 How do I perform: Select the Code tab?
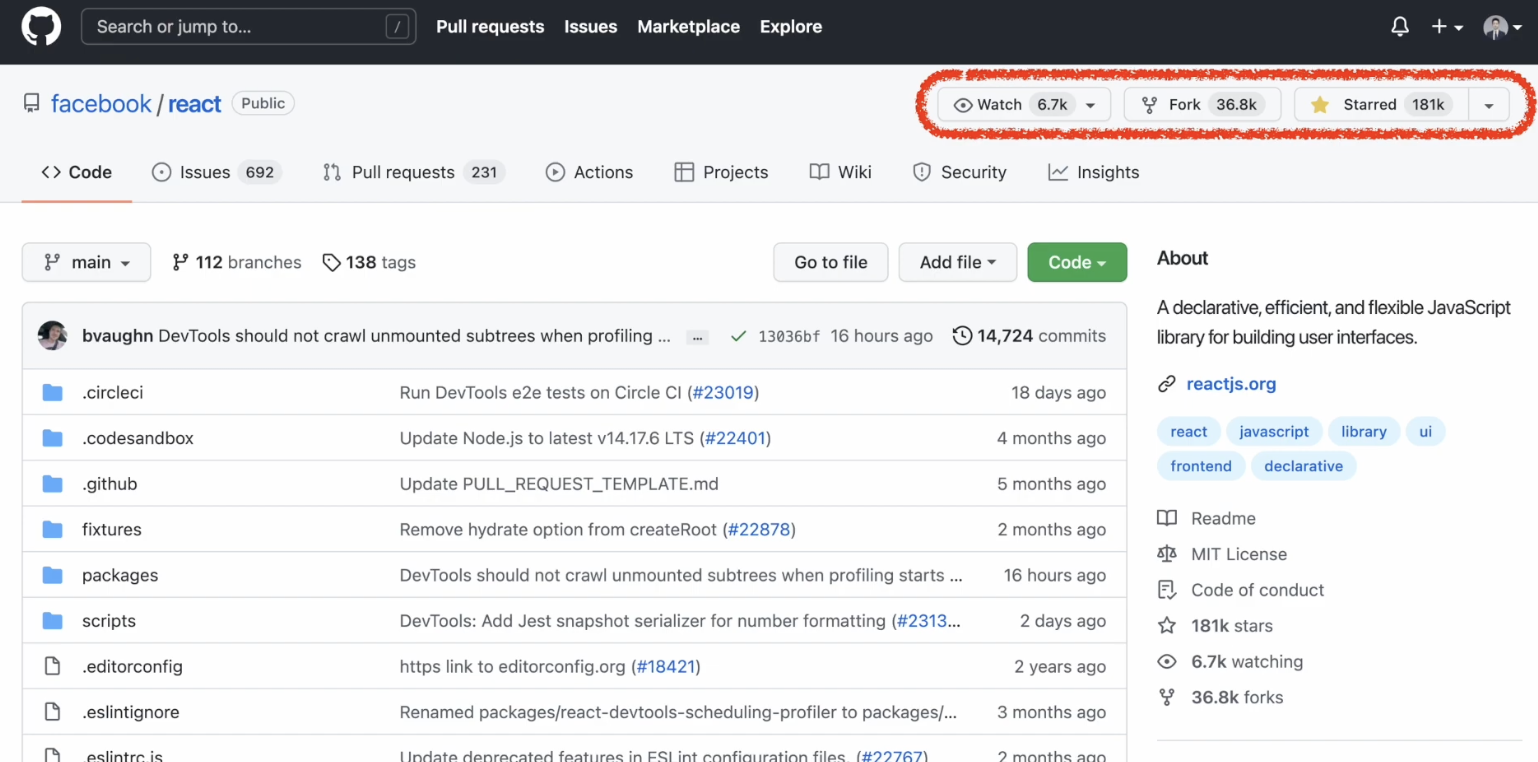pyautogui.click(x=77, y=172)
